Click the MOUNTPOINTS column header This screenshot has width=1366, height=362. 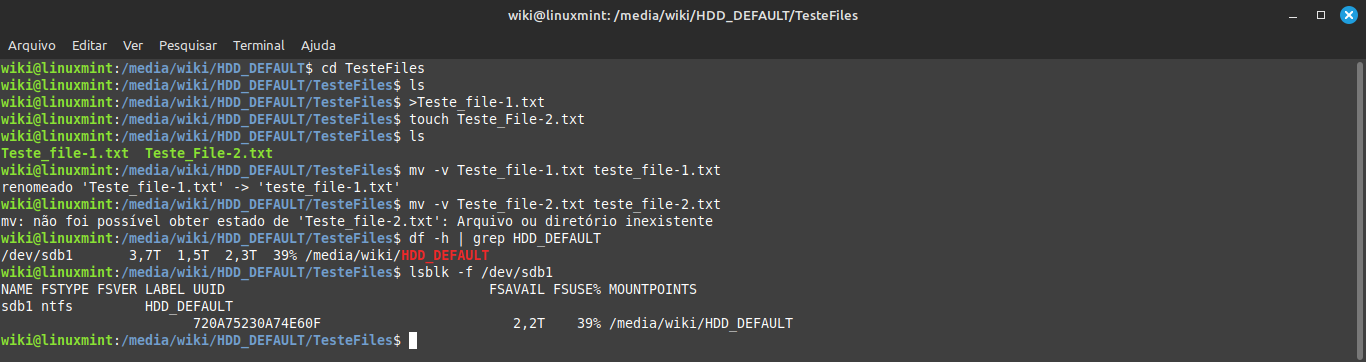click(x=653, y=290)
